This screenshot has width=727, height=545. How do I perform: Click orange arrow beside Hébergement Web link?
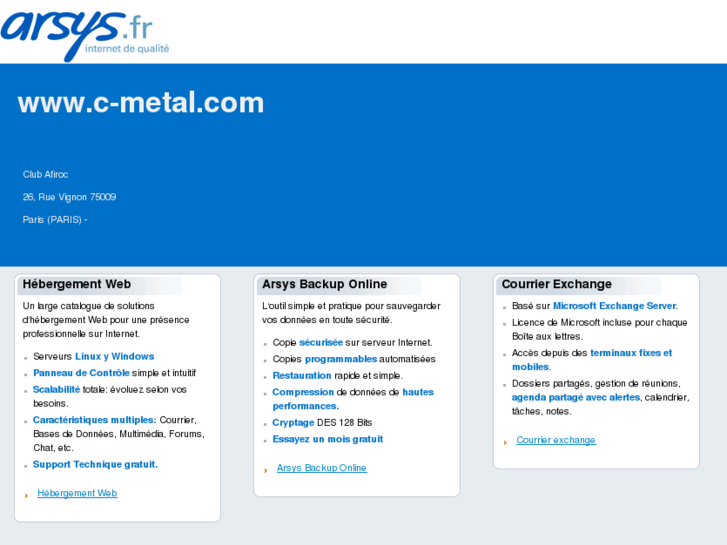(x=26, y=496)
